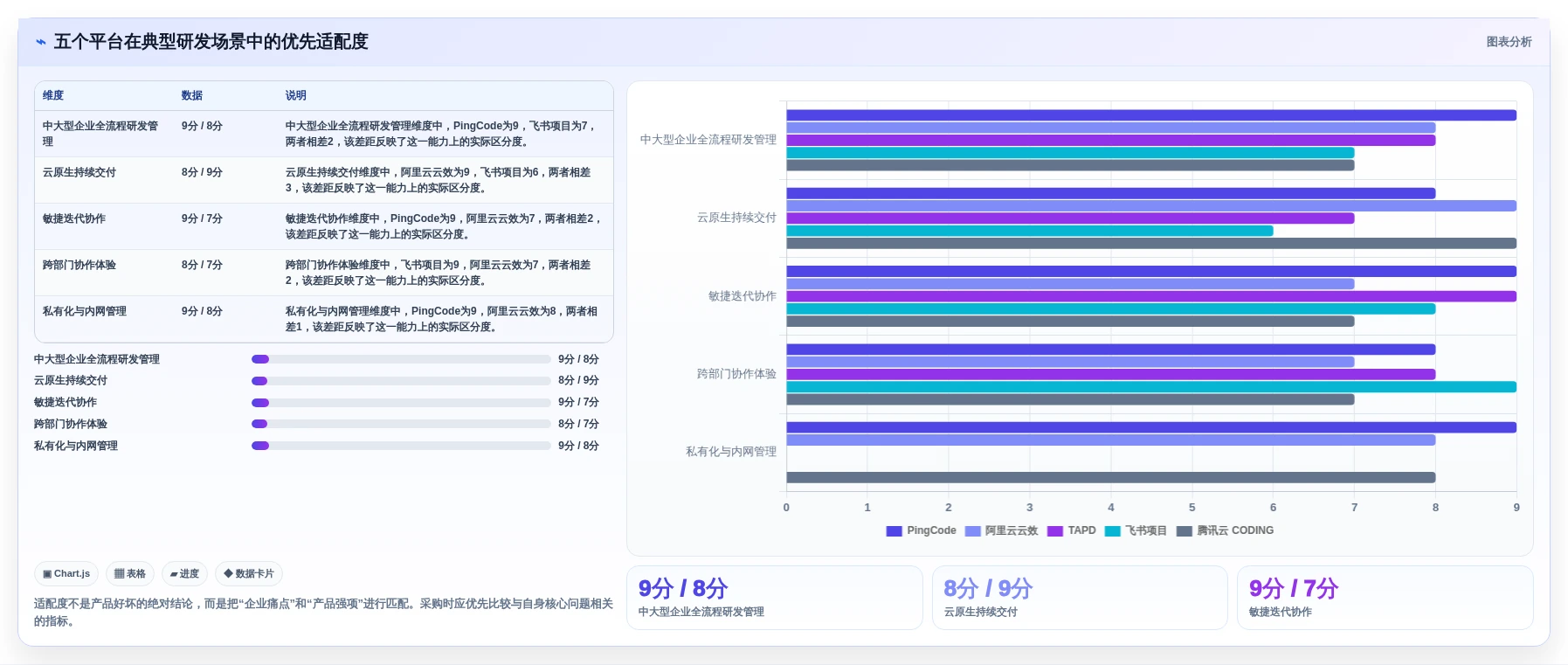The image size is (1568, 665).
Task: Click the progress bar for 中大型企业全流程研发管理
Action: (x=401, y=359)
